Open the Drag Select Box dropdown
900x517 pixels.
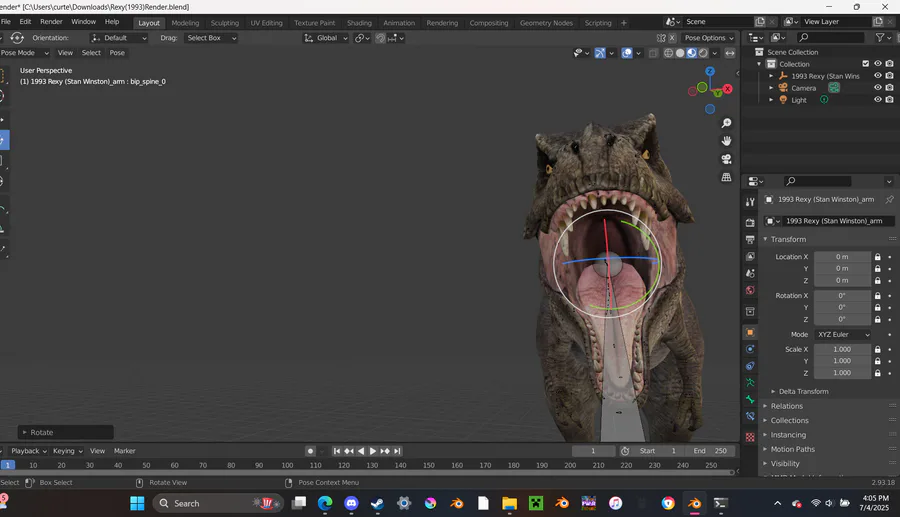pos(211,38)
